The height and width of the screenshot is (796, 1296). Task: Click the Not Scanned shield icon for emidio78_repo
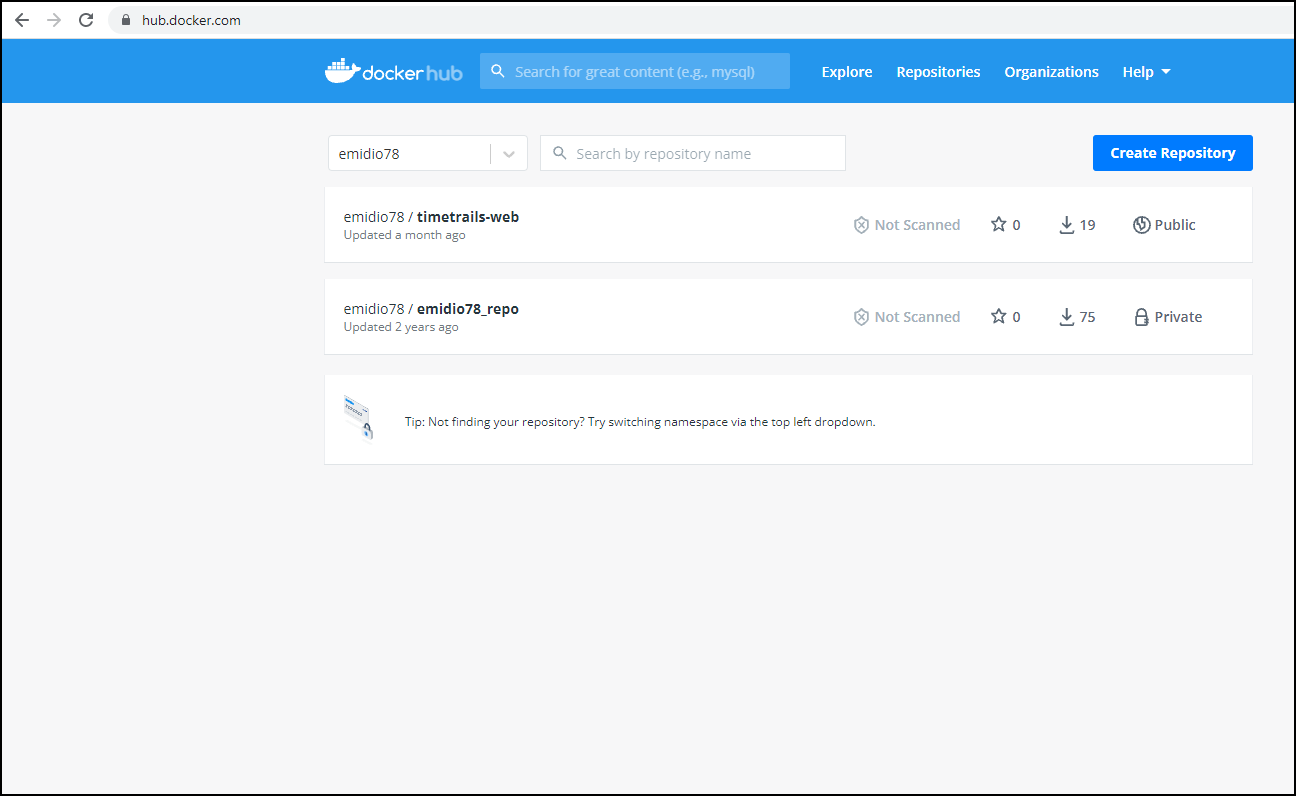pos(861,317)
